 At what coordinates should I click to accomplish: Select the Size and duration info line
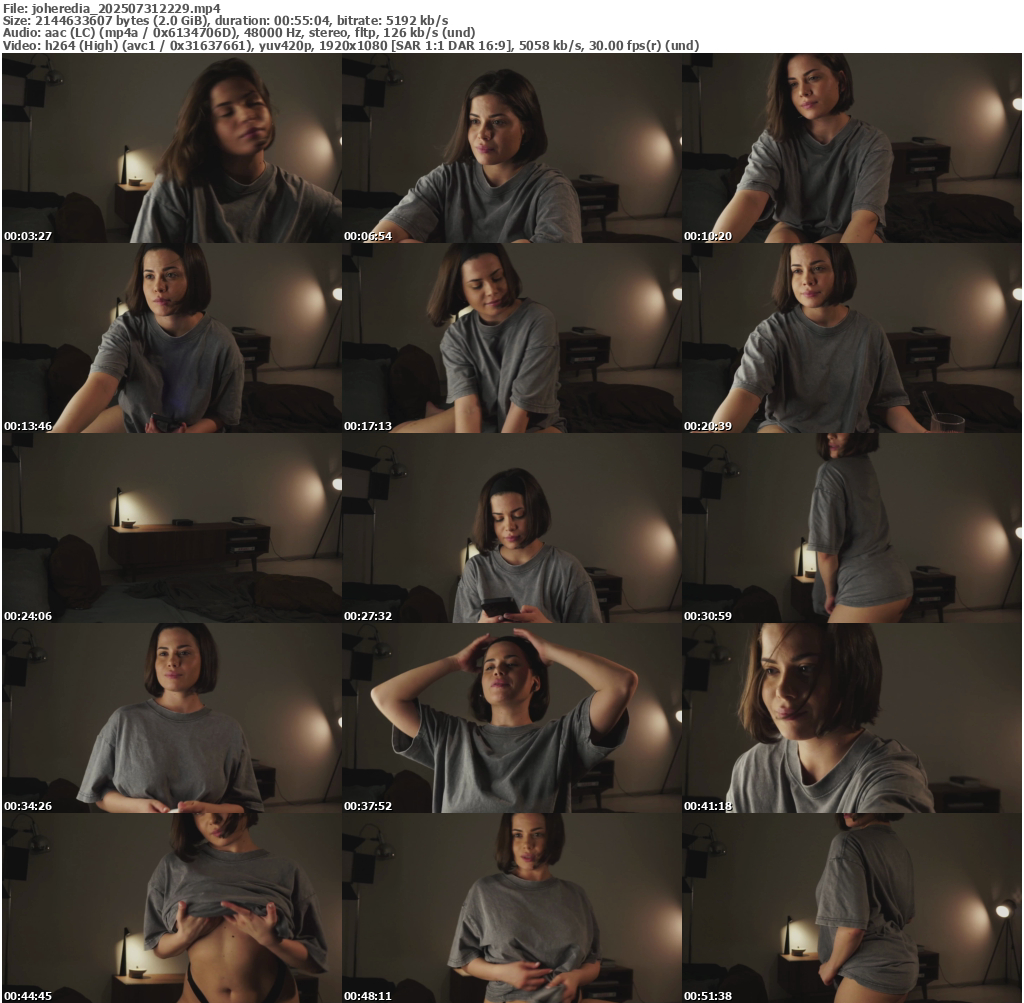[x=225, y=20]
